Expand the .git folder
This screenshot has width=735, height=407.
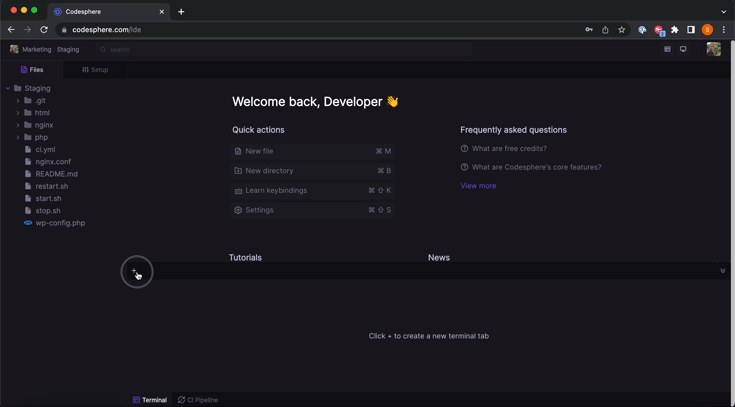click(18, 101)
